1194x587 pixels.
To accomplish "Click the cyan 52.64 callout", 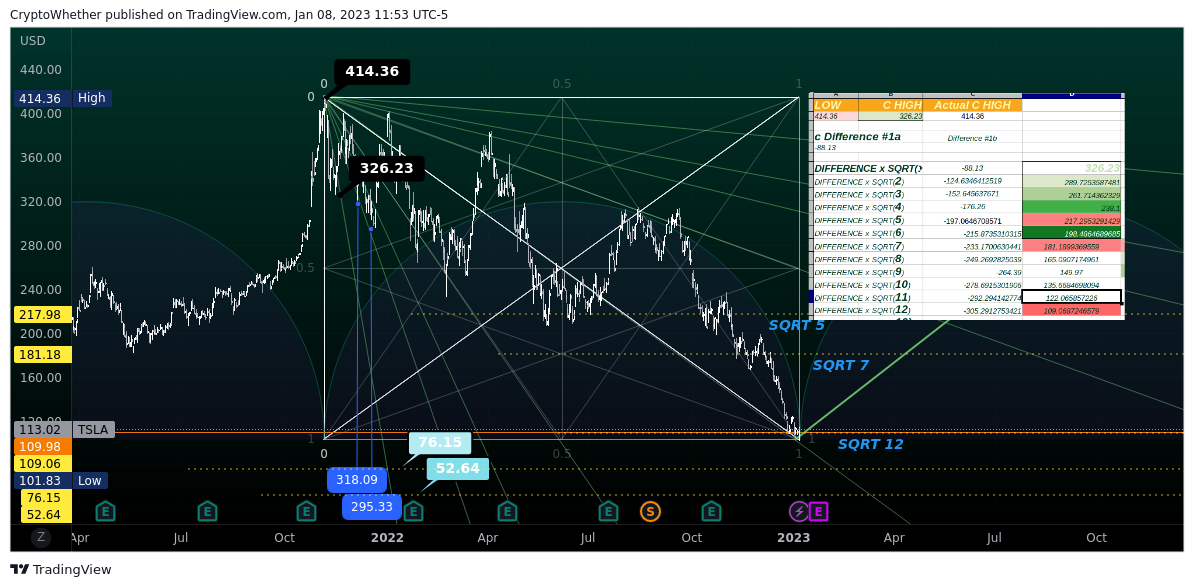I will coord(458,469).
